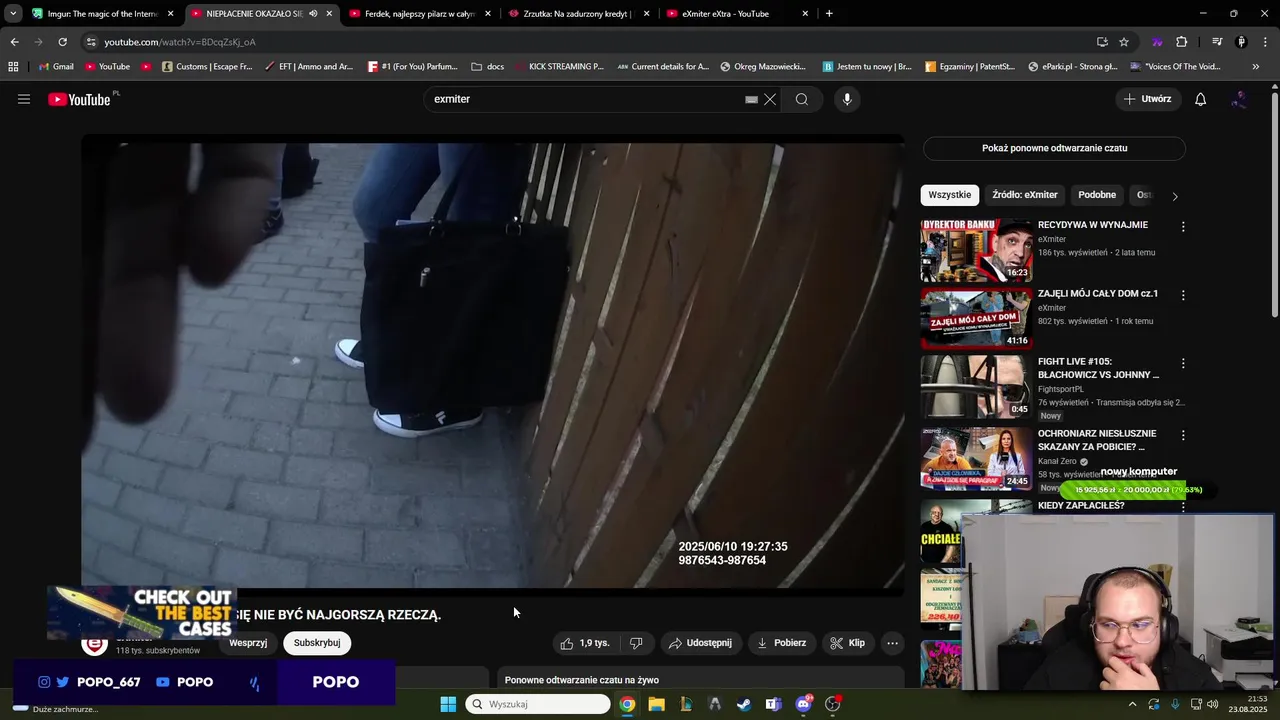Select the Podobne filter chip

pyautogui.click(x=1097, y=195)
